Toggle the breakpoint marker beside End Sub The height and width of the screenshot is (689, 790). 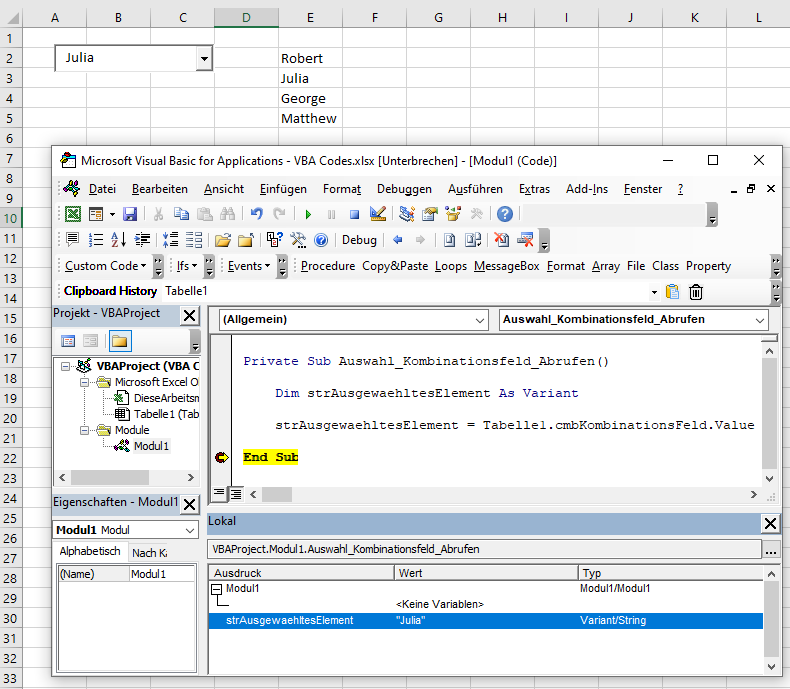click(222, 457)
